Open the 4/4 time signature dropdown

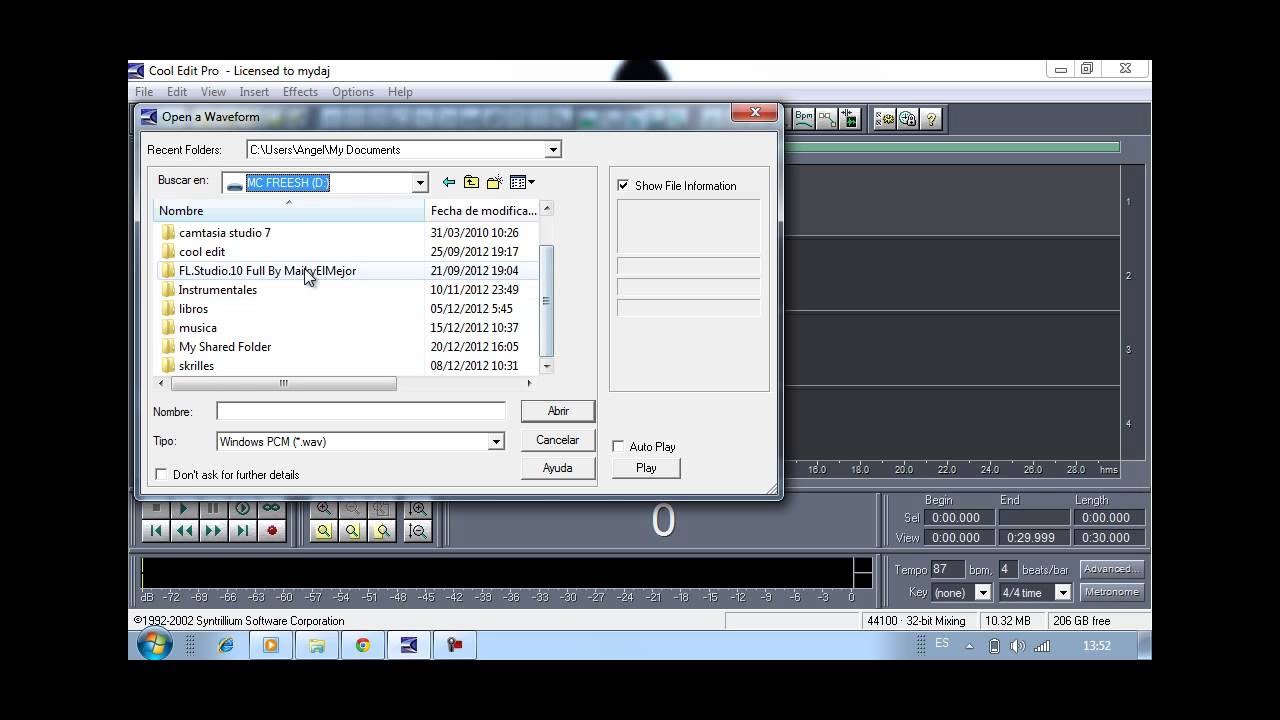pos(1063,592)
